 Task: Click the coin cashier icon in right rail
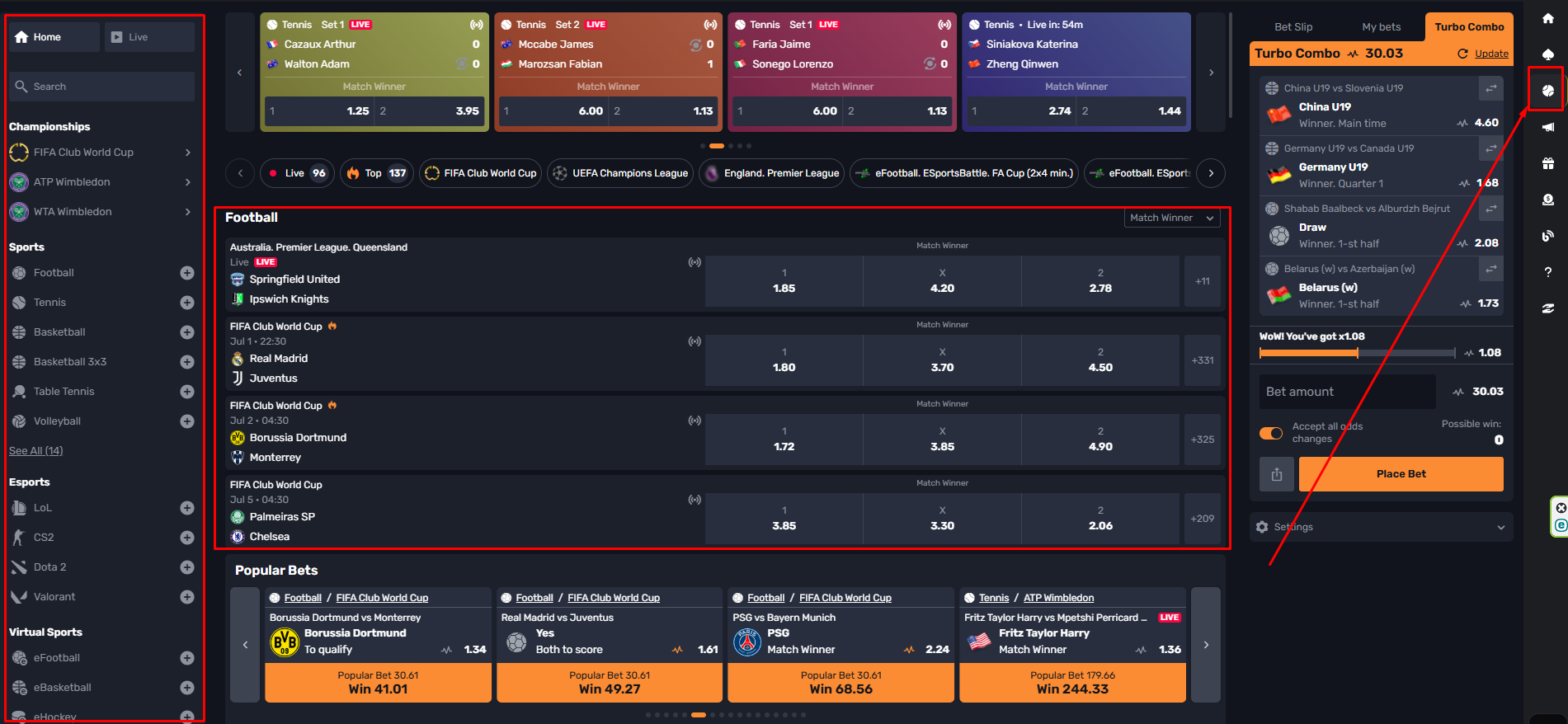(1547, 200)
